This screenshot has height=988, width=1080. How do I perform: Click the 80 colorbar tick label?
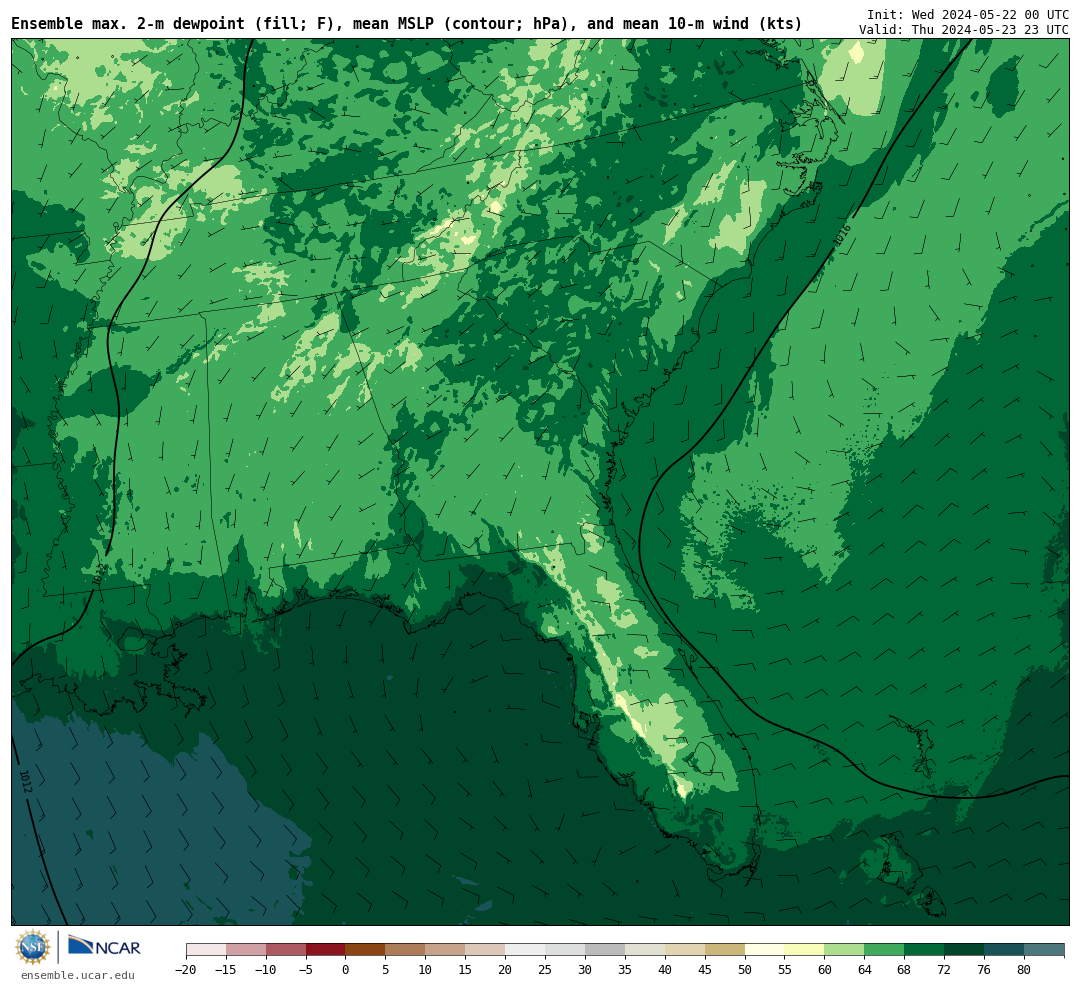pyautogui.click(x=1025, y=970)
